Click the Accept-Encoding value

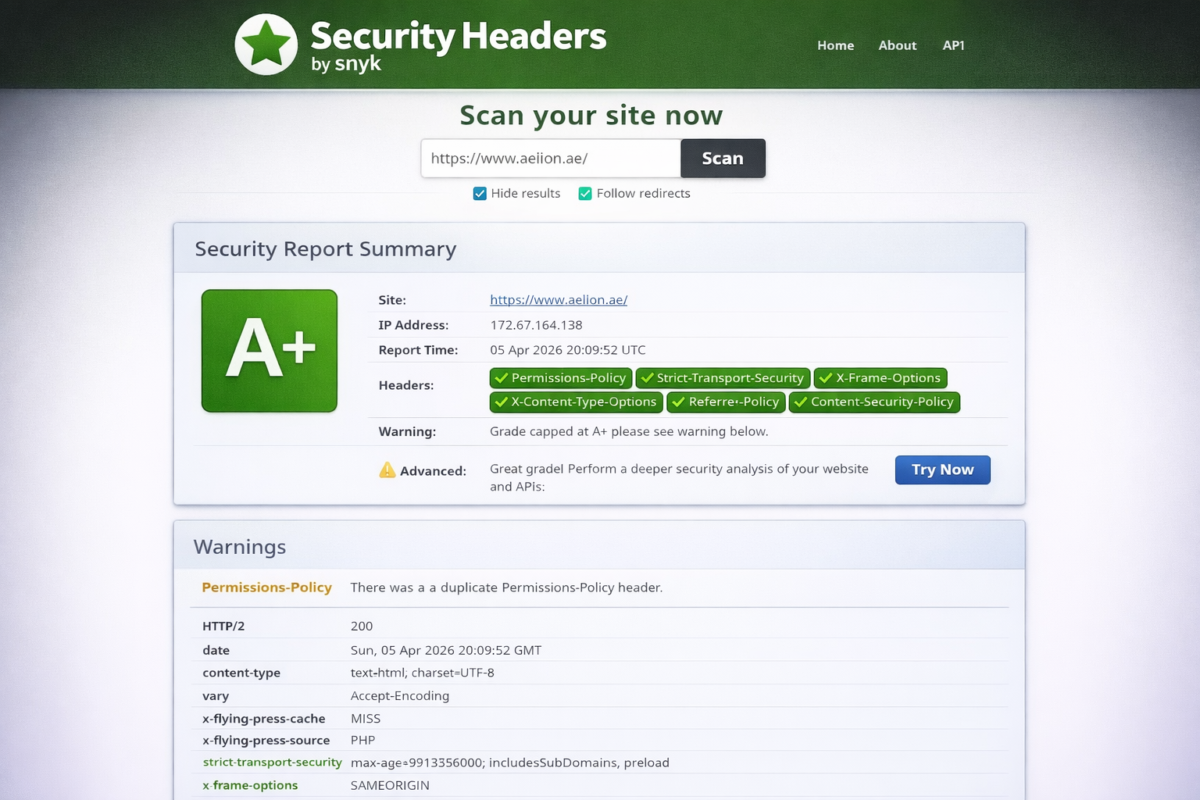400,695
